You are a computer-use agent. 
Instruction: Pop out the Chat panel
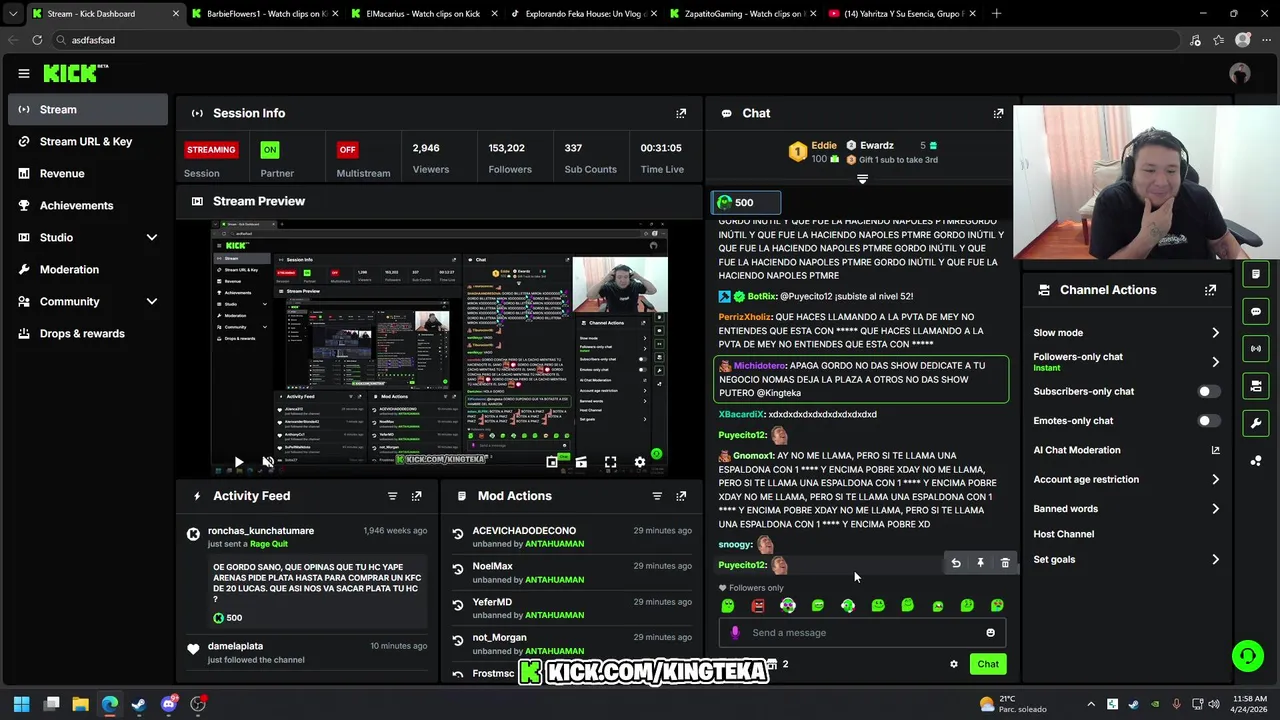coord(998,113)
